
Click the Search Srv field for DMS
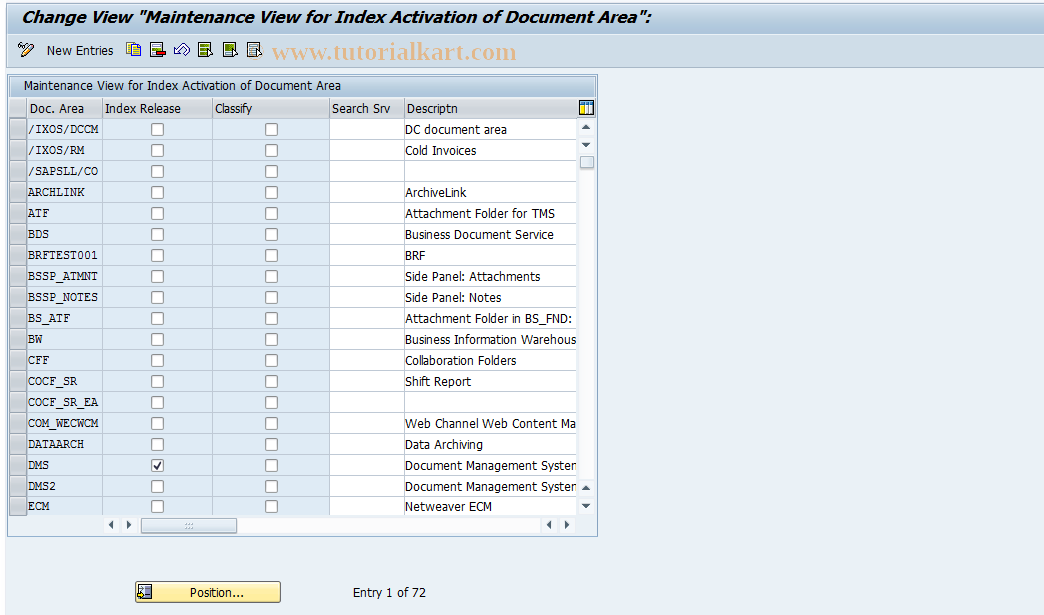[x=367, y=465]
